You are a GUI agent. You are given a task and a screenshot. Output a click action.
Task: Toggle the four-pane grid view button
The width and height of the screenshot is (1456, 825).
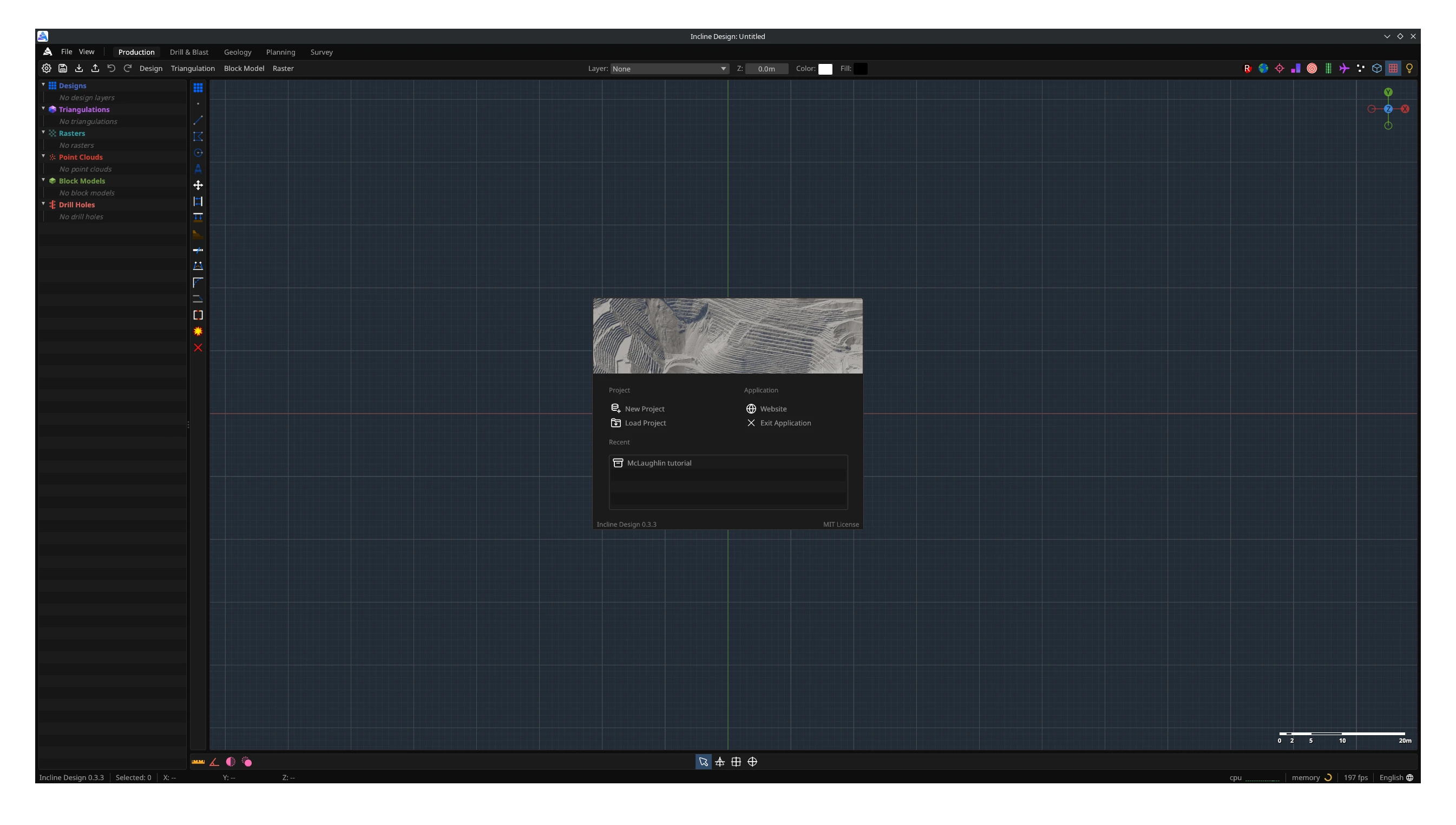pyautogui.click(x=736, y=762)
